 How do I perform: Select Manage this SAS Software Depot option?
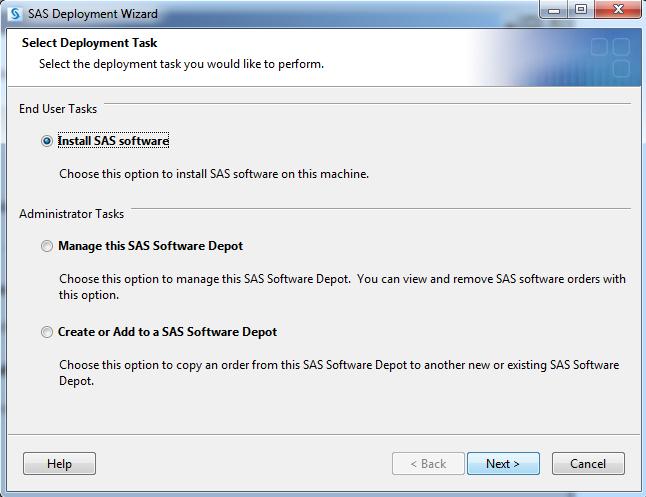click(47, 246)
